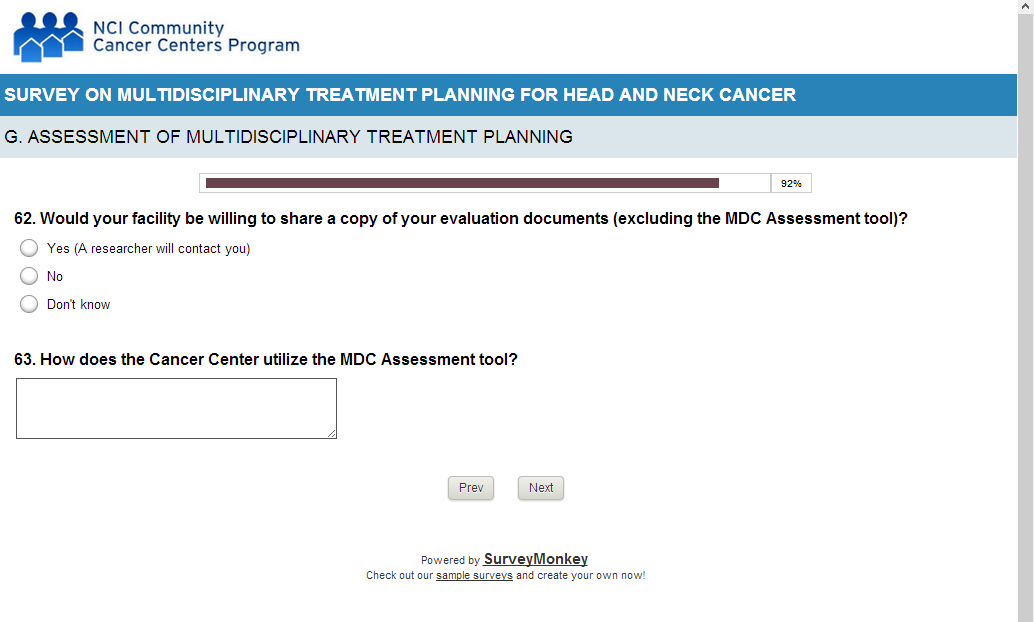Focus the MDC Assessment tool answer text box

176,408
